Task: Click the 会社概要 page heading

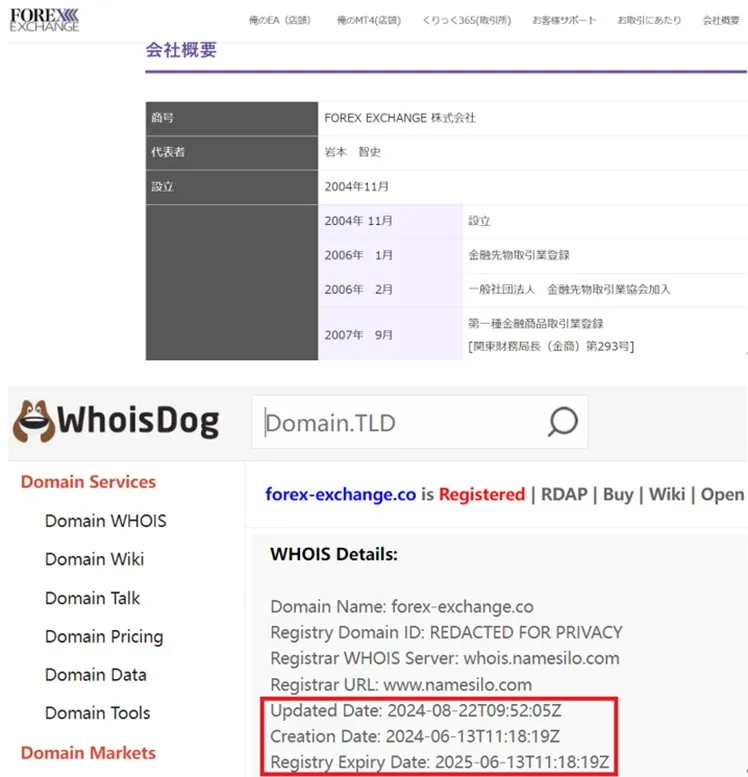Action: [181, 50]
